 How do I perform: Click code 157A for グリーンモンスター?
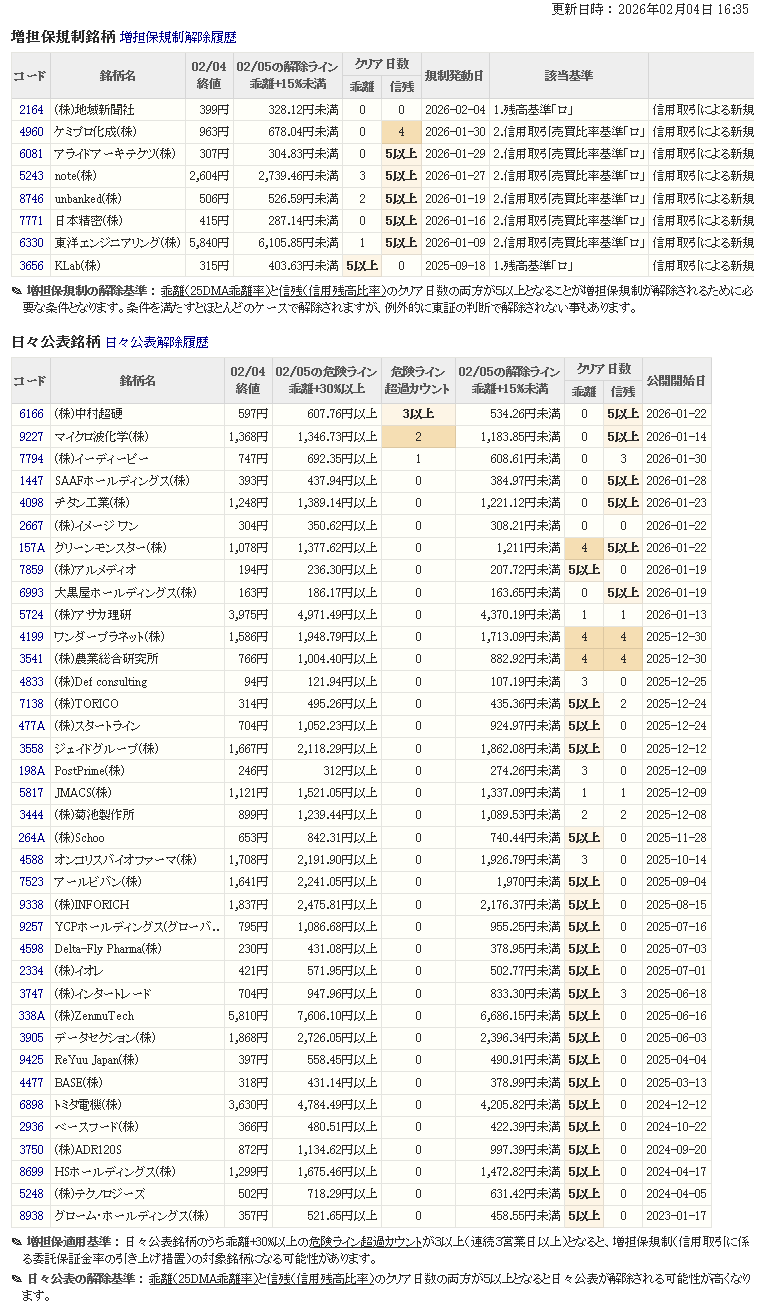tap(31, 548)
